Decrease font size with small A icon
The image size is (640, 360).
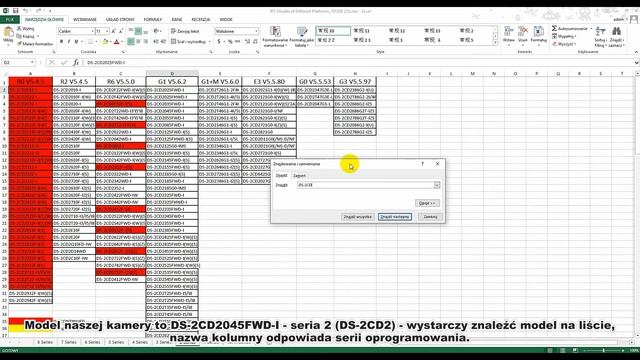click(x=121, y=31)
